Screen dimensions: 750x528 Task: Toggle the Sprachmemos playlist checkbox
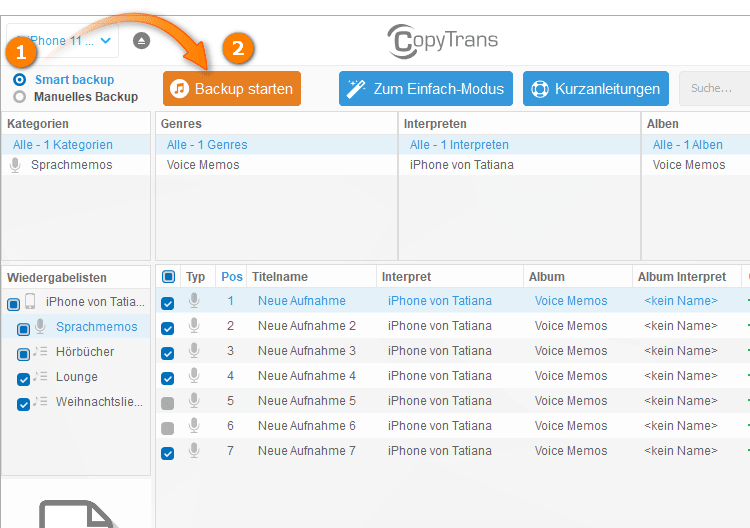23,329
